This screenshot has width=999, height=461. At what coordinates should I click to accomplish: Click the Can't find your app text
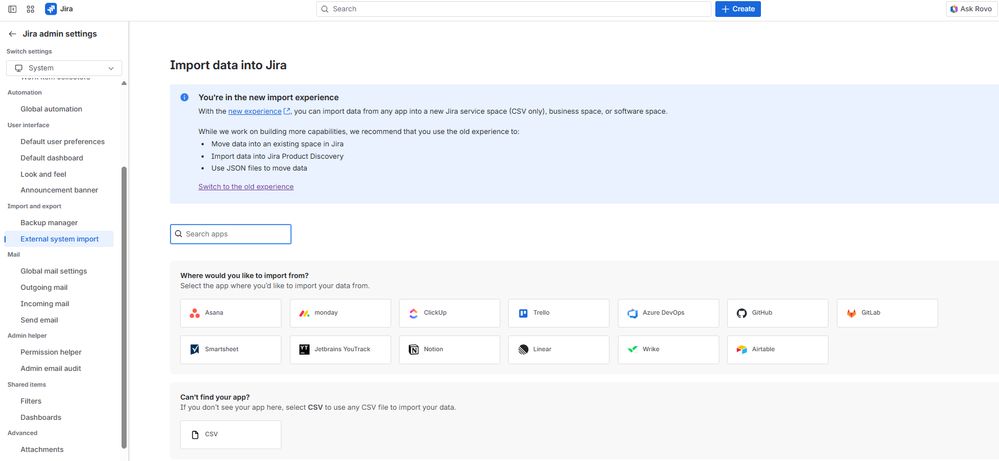point(215,397)
